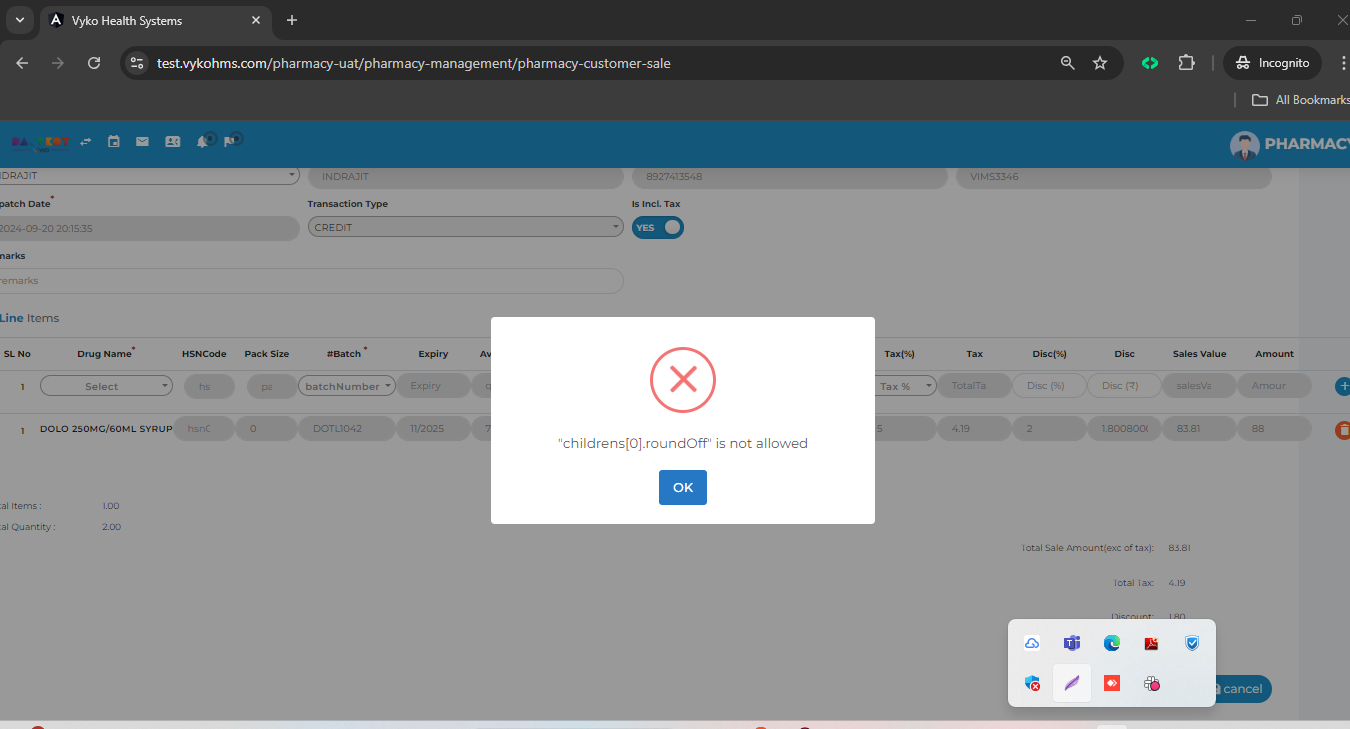Open the Transaction Type CREDIT dropdown

coord(465,227)
